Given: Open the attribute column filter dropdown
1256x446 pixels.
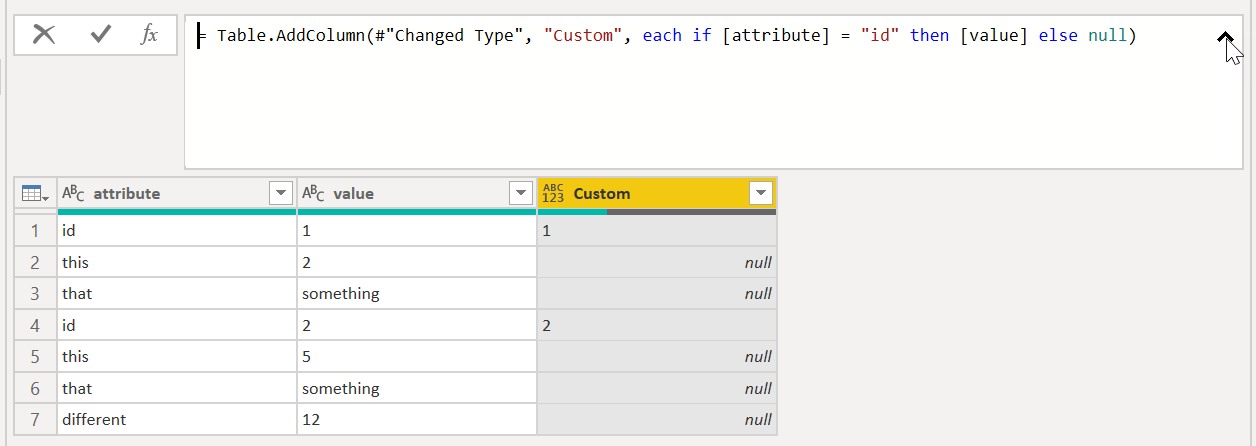Looking at the screenshot, I should (x=281, y=193).
